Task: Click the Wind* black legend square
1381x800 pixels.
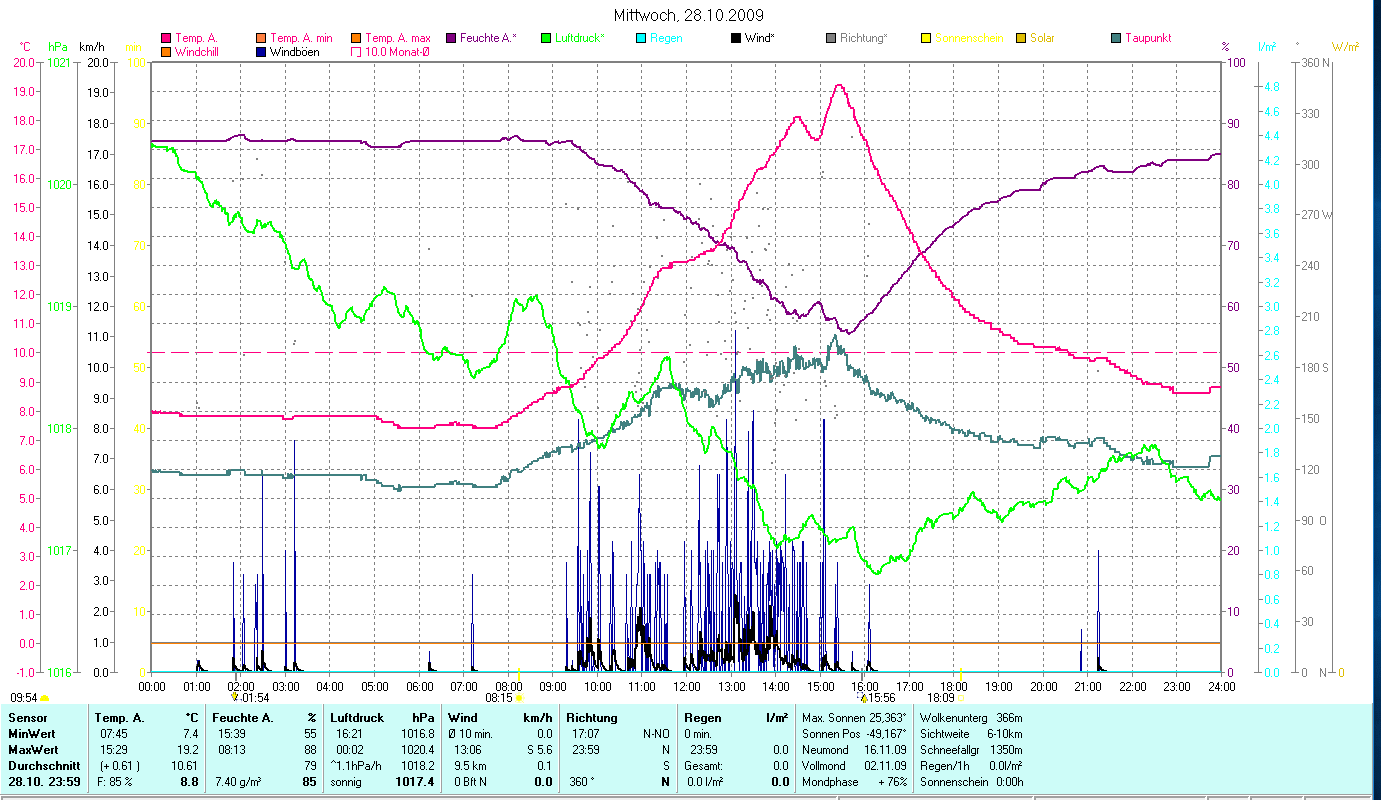Action: click(736, 38)
